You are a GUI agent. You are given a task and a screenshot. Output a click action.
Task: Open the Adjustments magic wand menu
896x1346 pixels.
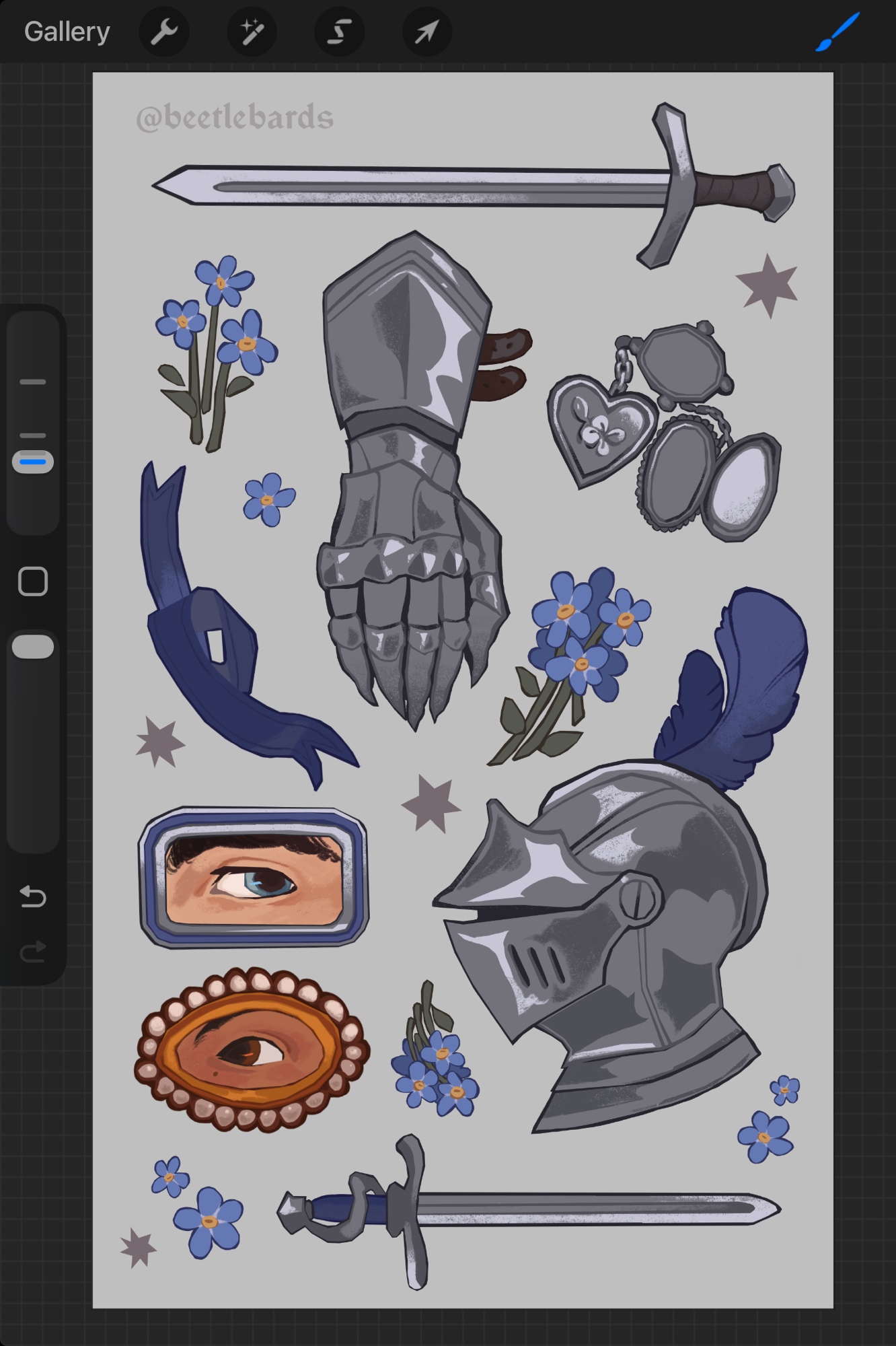[x=252, y=32]
